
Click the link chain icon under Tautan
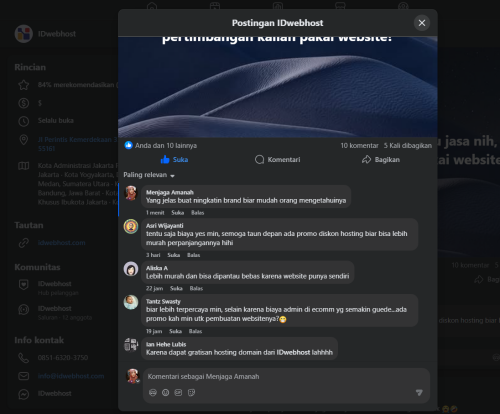tap(24, 243)
